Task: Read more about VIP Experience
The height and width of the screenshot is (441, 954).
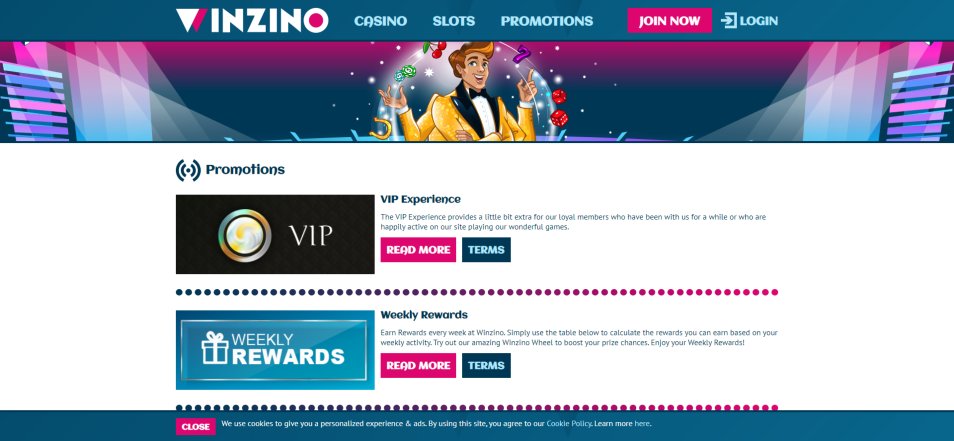Action: pyautogui.click(x=418, y=249)
